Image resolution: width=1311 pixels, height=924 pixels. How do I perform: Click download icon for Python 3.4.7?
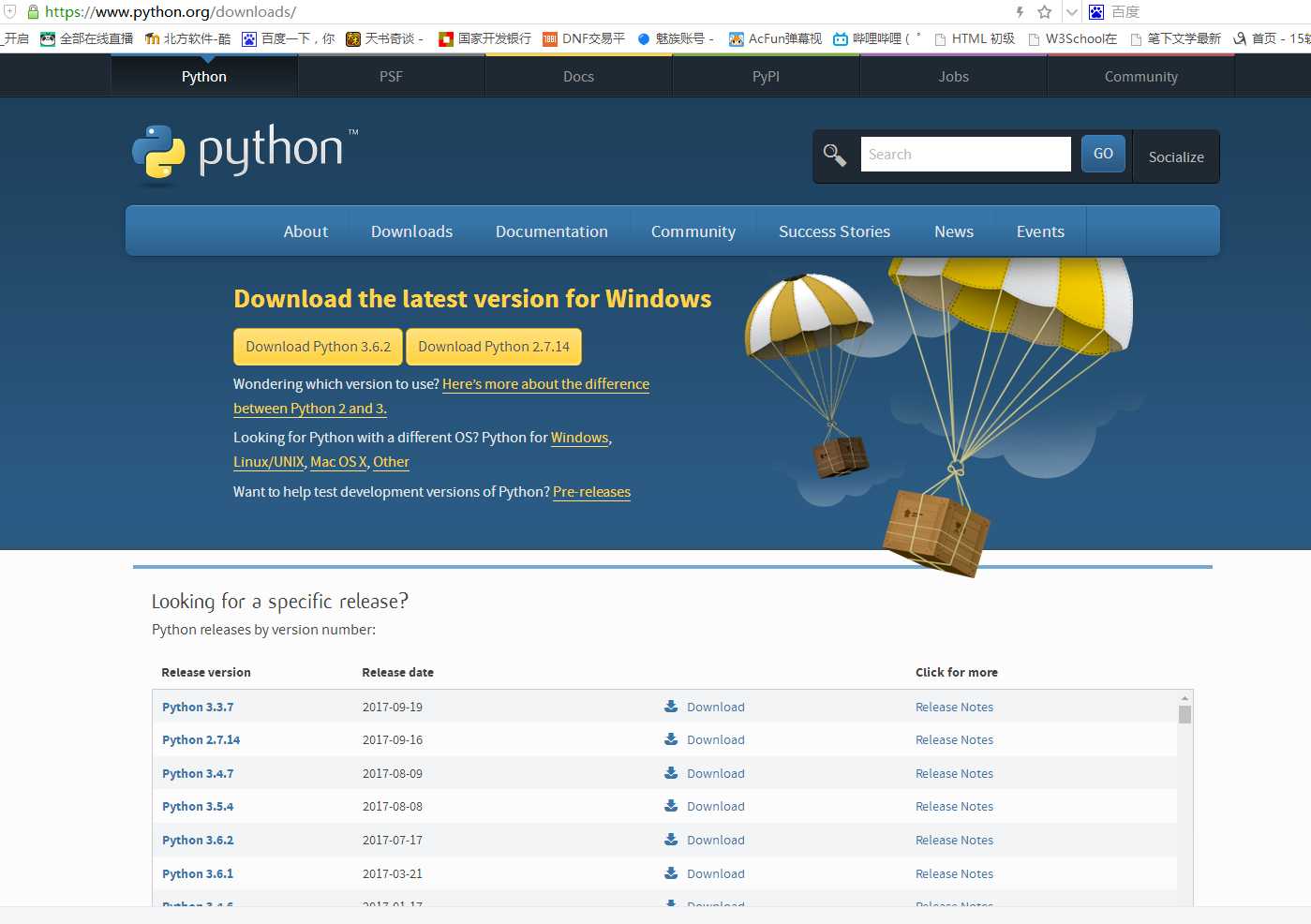(x=671, y=773)
